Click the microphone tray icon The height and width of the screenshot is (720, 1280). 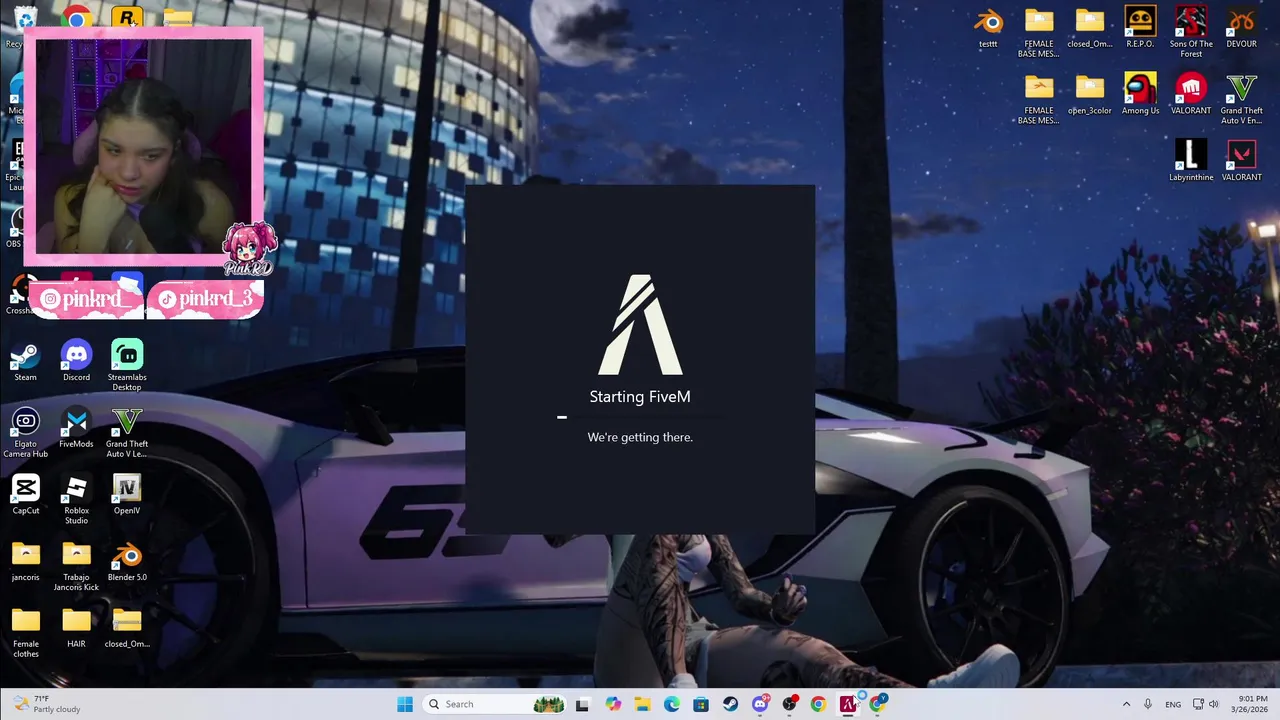tap(1148, 704)
